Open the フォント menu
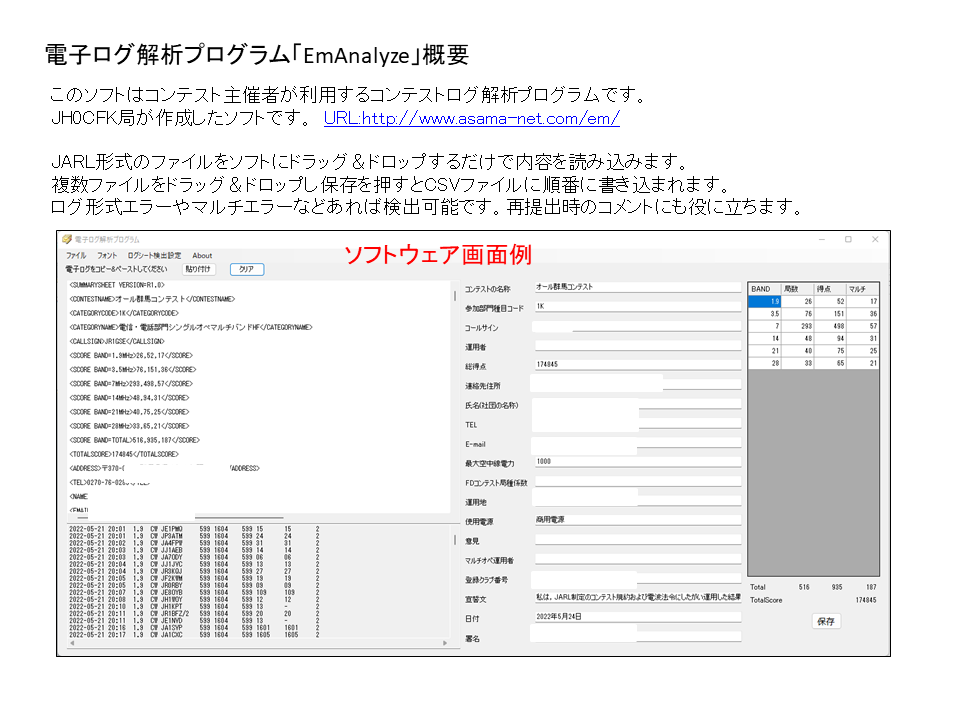The width and height of the screenshot is (960, 720). point(107,256)
